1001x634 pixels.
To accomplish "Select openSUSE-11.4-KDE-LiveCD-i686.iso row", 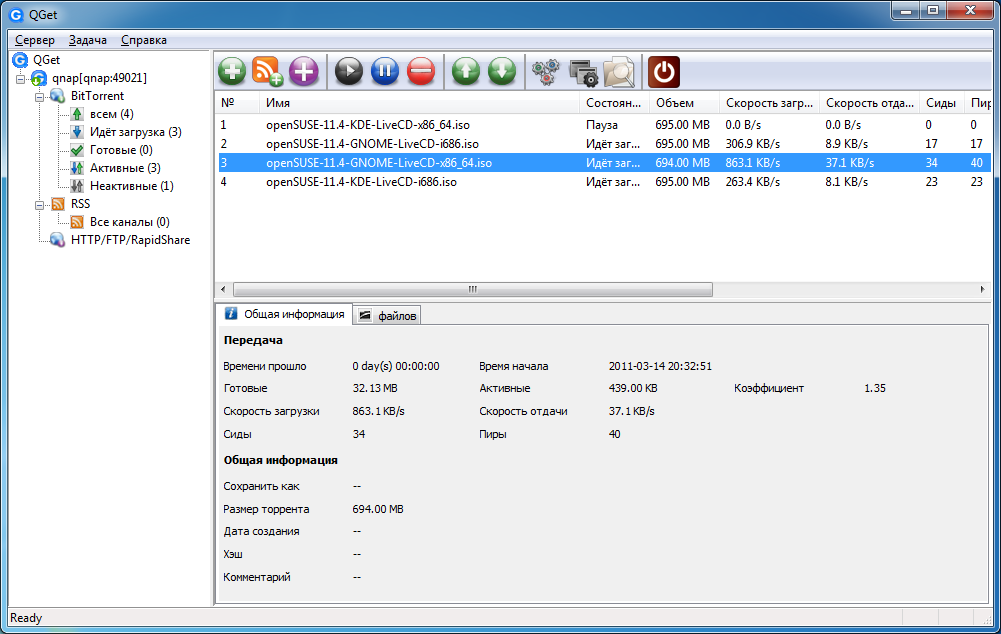I will tap(604, 182).
